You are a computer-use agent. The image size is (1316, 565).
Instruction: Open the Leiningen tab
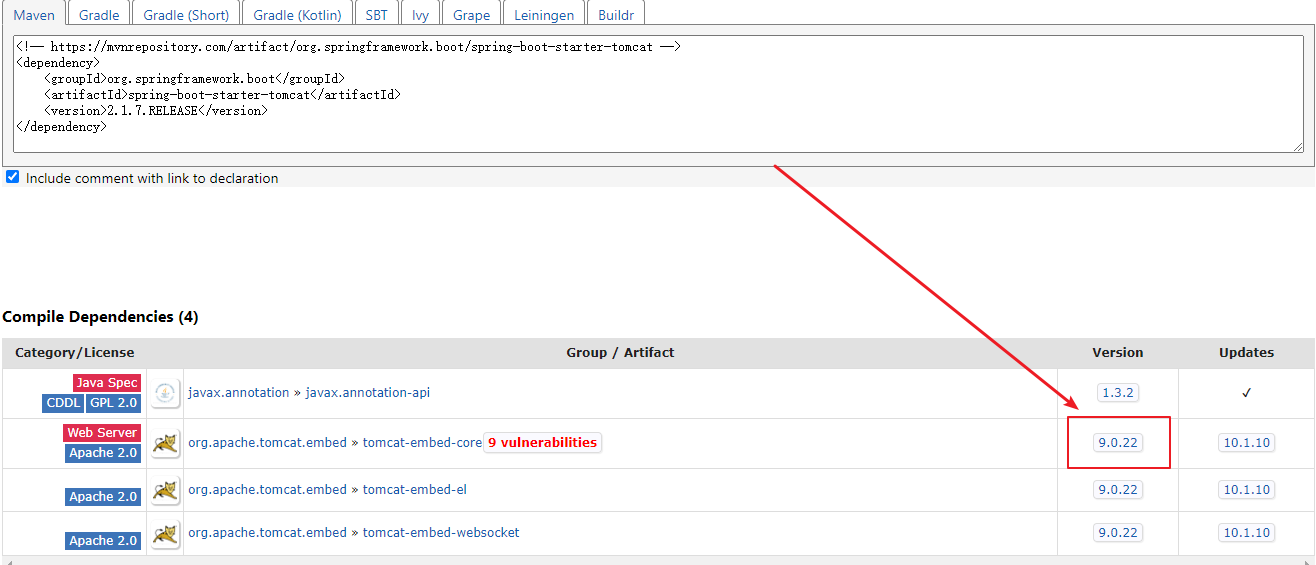(544, 14)
